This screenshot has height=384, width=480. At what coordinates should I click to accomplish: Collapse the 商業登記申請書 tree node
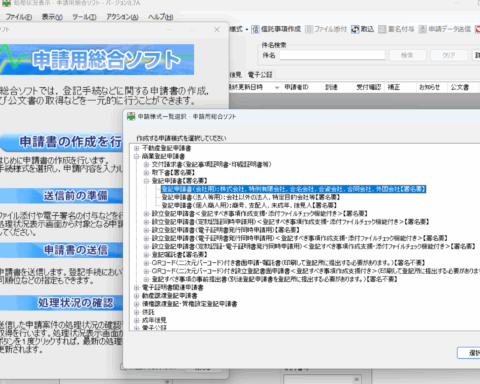[136, 156]
